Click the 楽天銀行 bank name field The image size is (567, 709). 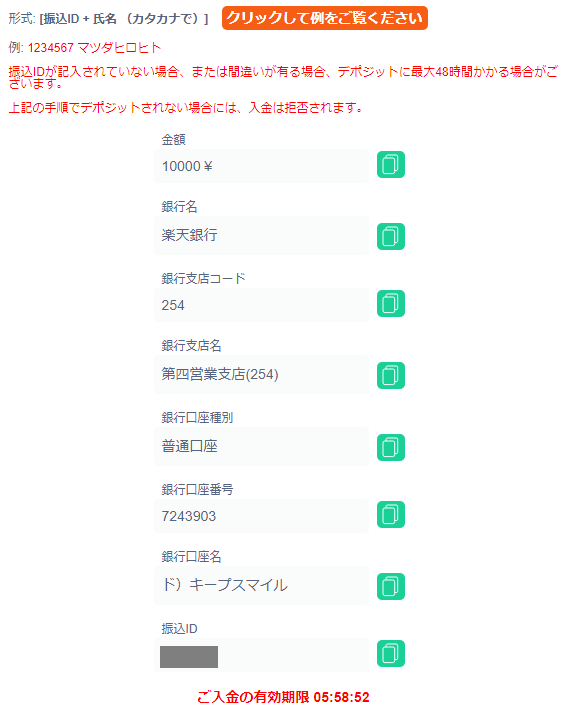pyautogui.click(x=261, y=235)
